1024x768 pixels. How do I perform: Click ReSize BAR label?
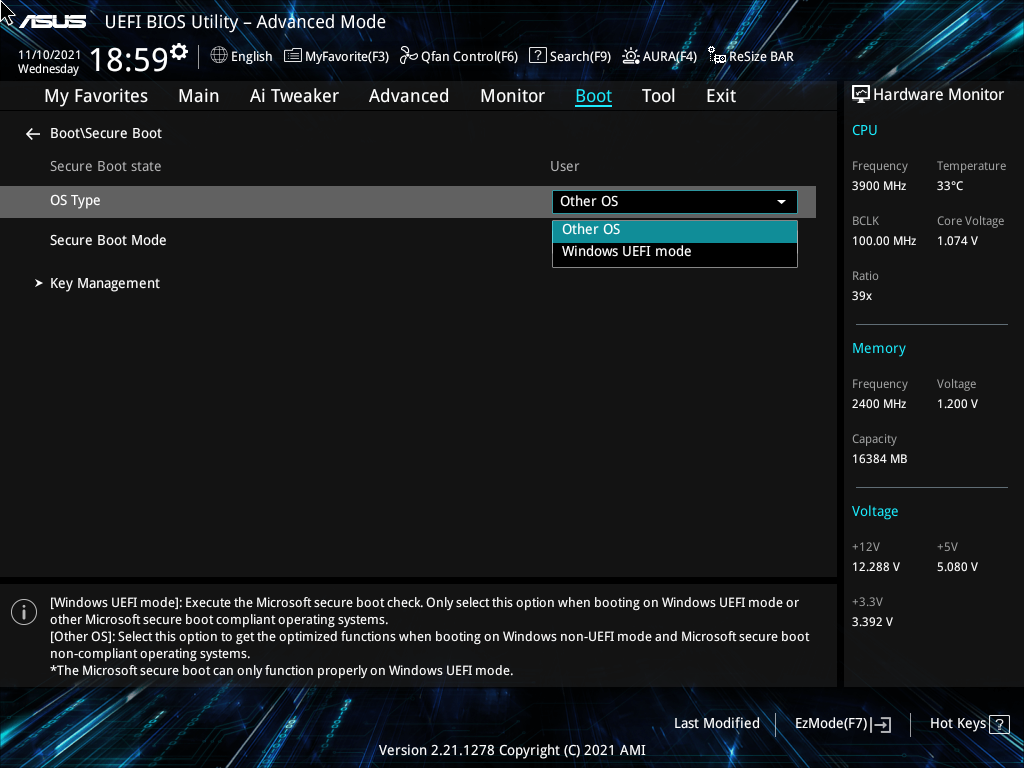point(761,57)
